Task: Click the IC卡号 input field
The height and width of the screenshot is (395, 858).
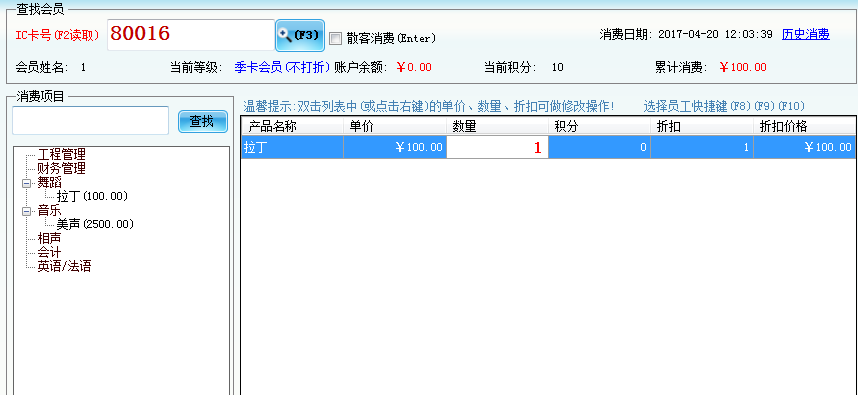Action: [x=191, y=34]
